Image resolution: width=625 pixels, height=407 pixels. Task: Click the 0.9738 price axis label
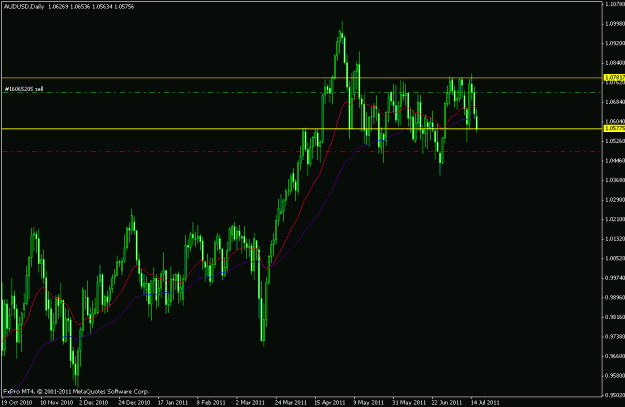615,336
